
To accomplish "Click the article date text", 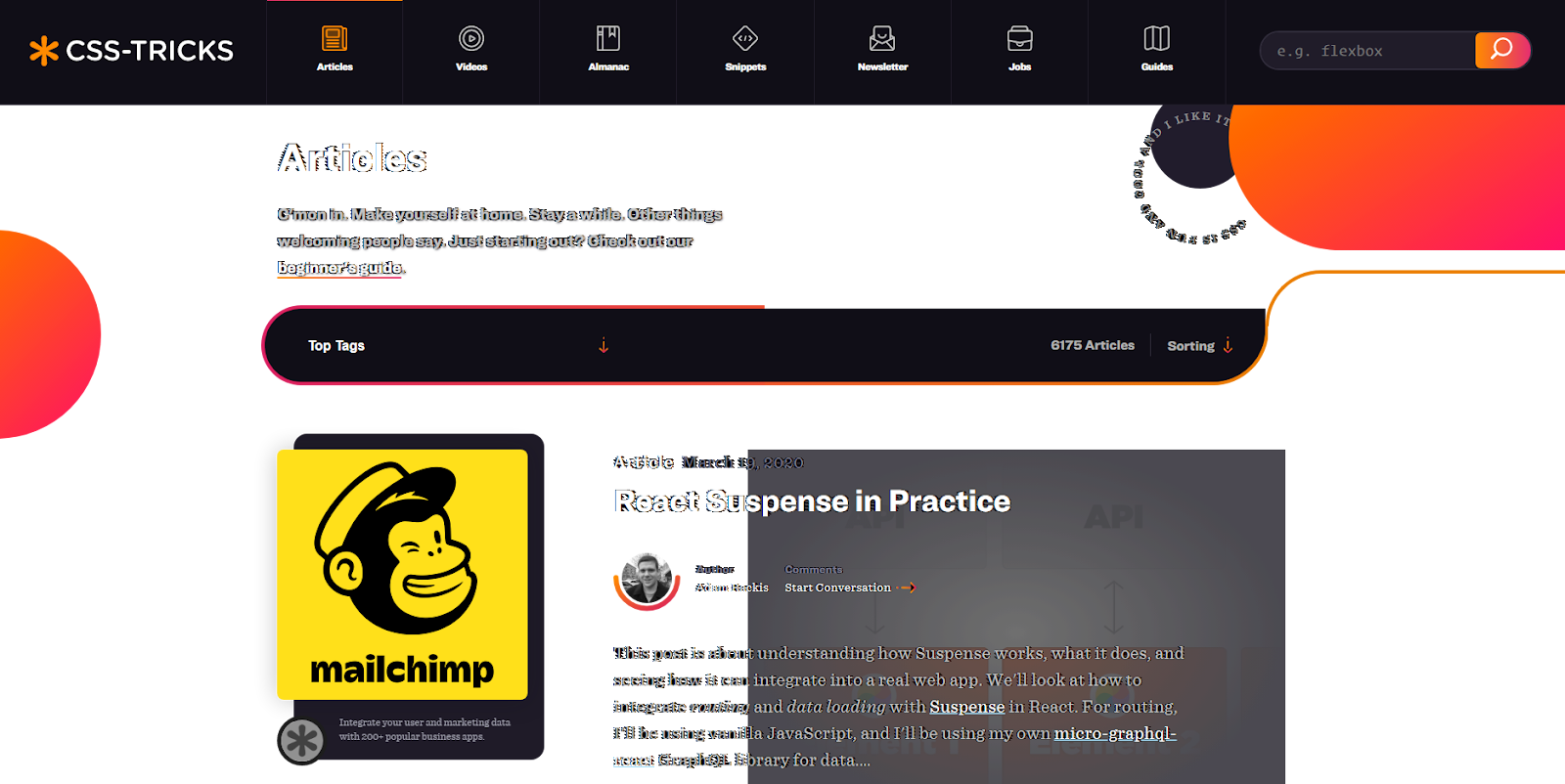I will coord(742,462).
